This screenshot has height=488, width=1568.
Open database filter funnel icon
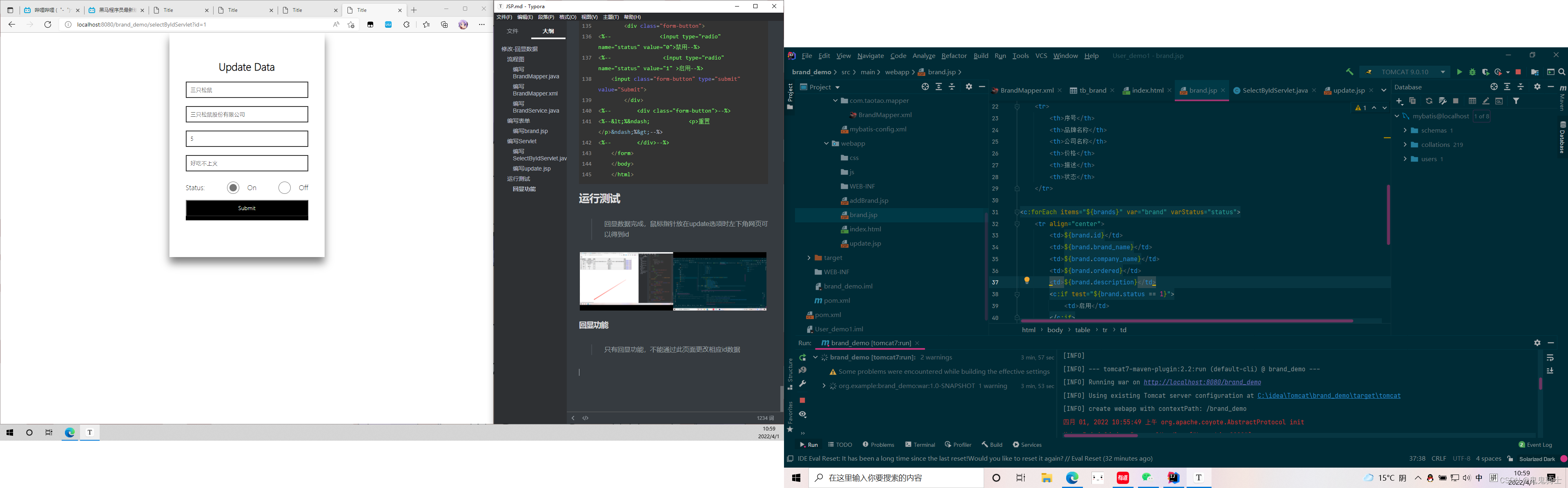(x=1516, y=101)
